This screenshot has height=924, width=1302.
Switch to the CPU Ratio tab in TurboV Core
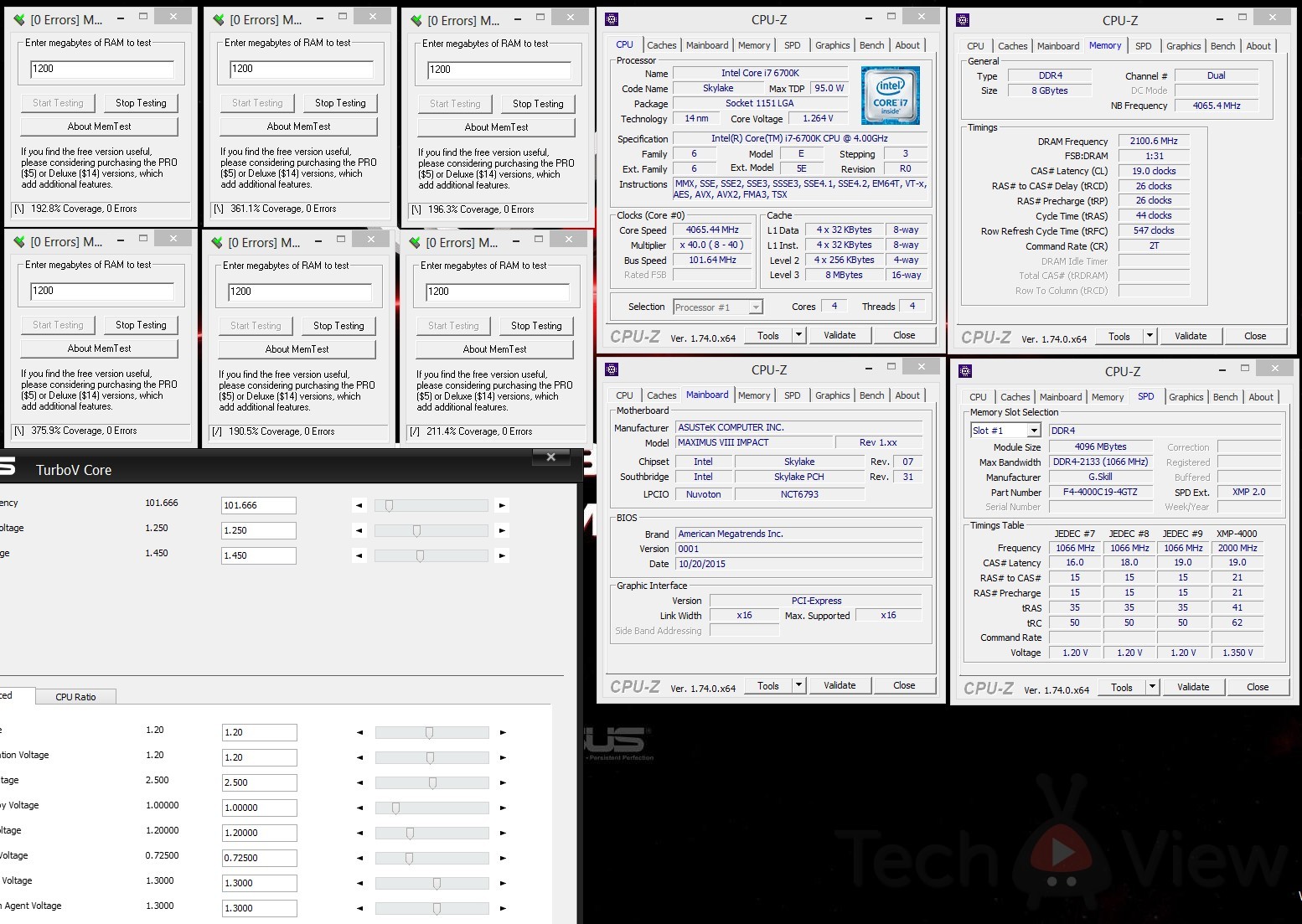click(x=75, y=697)
